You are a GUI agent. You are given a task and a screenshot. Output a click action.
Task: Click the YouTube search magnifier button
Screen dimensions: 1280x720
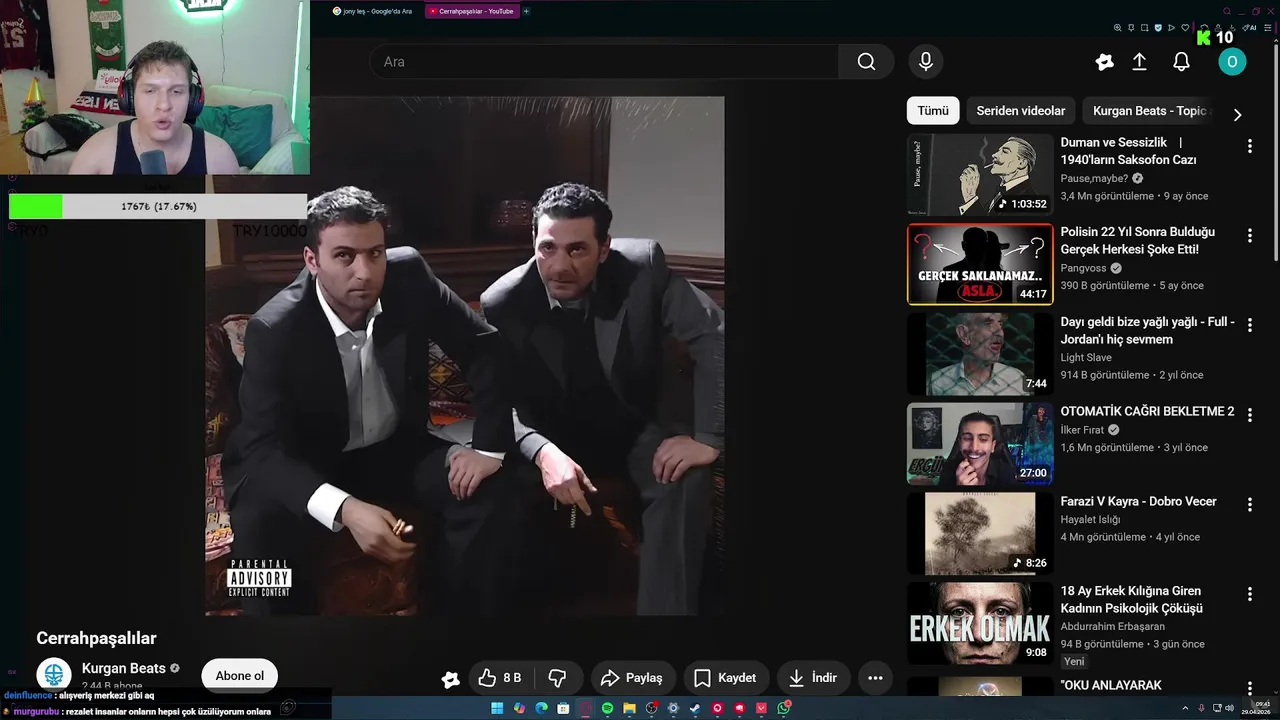[x=866, y=62]
